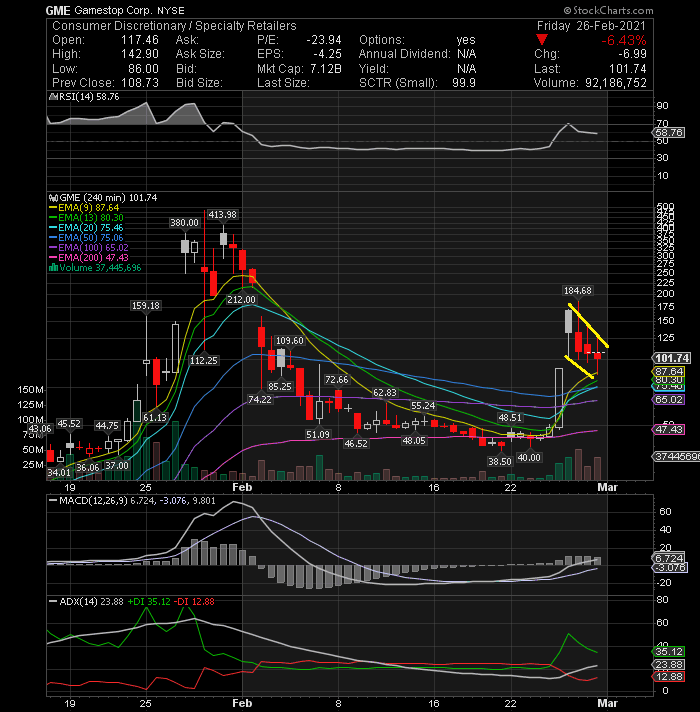
Task: Click the header Volume value 92,186,752
Action: point(614,83)
